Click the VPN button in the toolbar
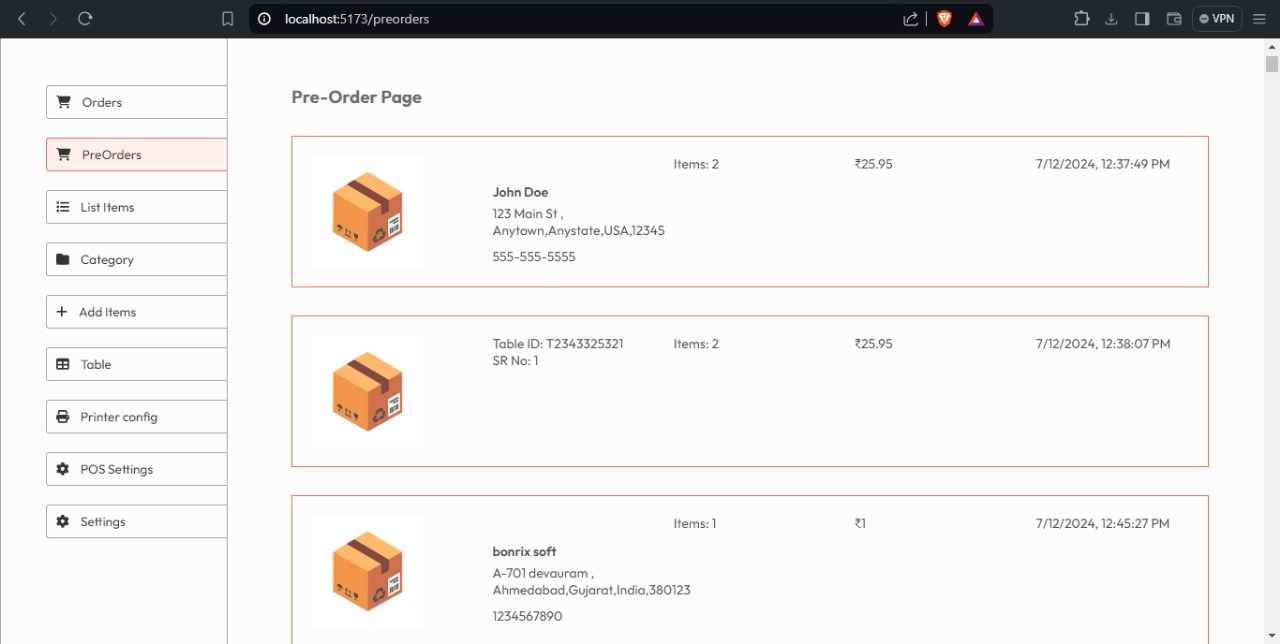 coord(1217,19)
